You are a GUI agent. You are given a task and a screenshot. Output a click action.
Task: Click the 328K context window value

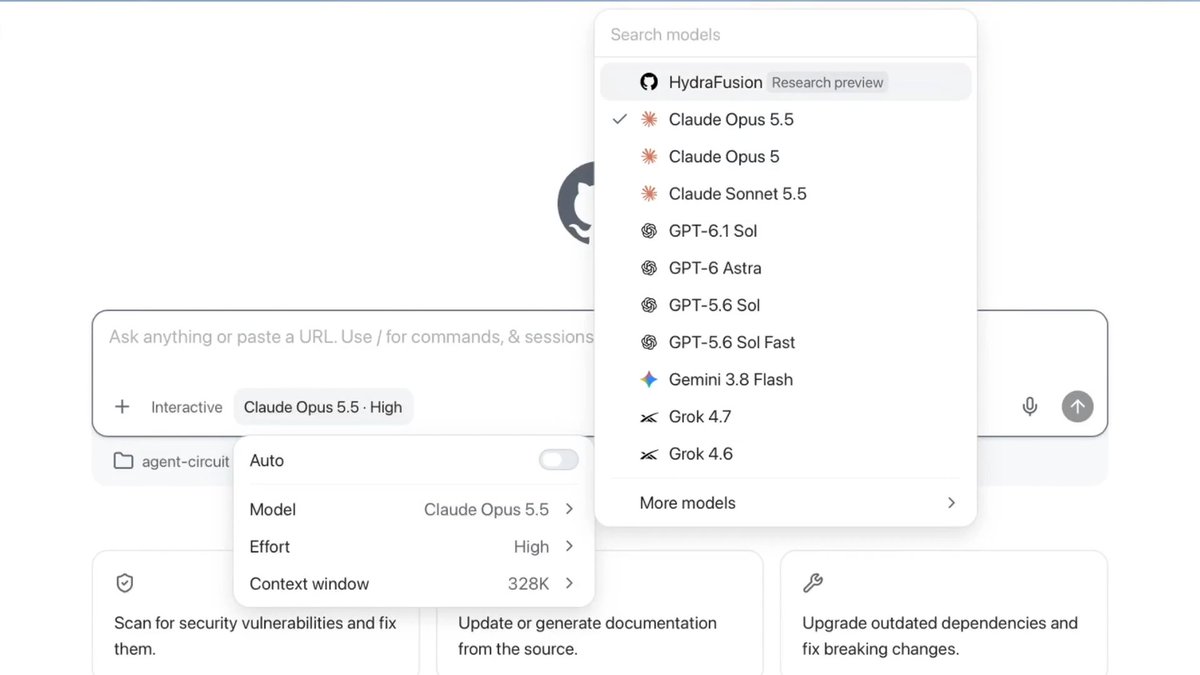(529, 583)
